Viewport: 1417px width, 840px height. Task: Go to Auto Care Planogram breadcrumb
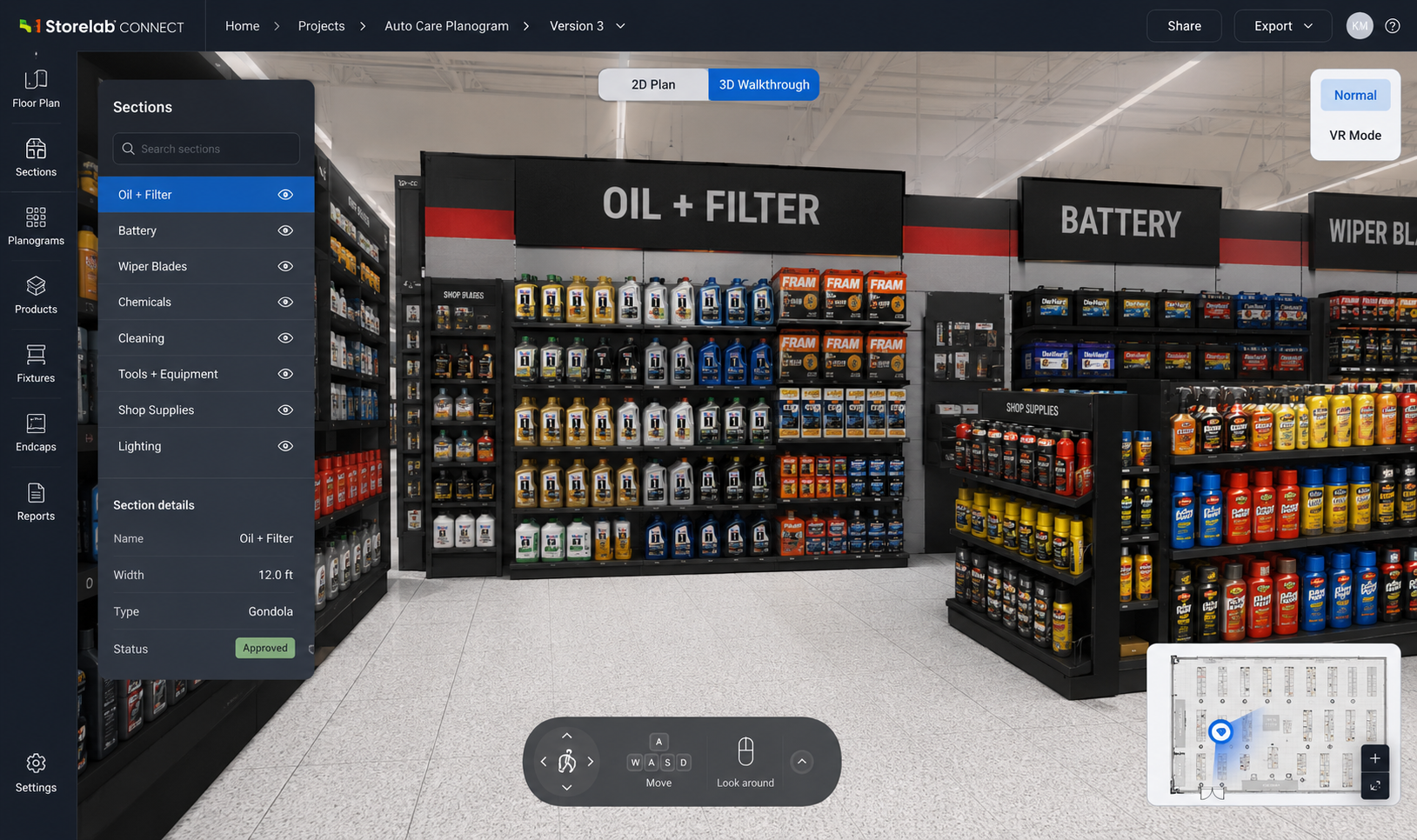point(446,26)
